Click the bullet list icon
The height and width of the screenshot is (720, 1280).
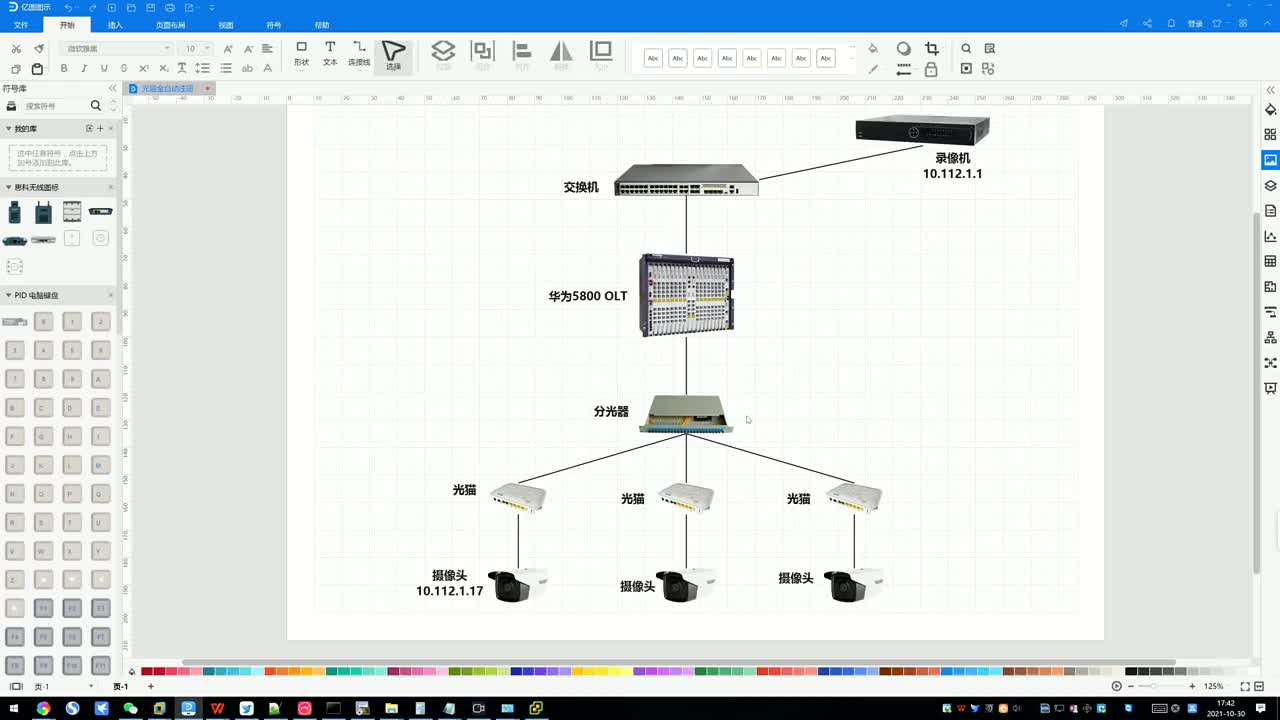(x=226, y=69)
